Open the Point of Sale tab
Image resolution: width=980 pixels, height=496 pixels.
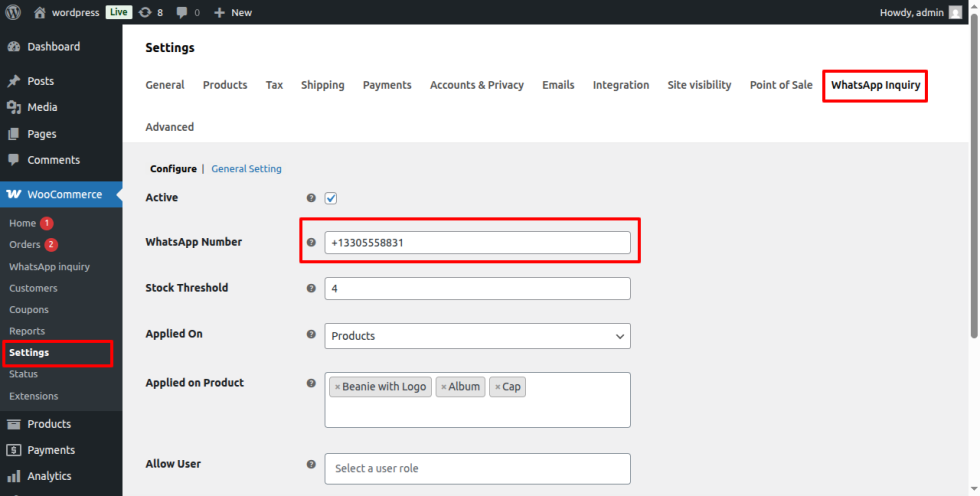pyautogui.click(x=781, y=85)
